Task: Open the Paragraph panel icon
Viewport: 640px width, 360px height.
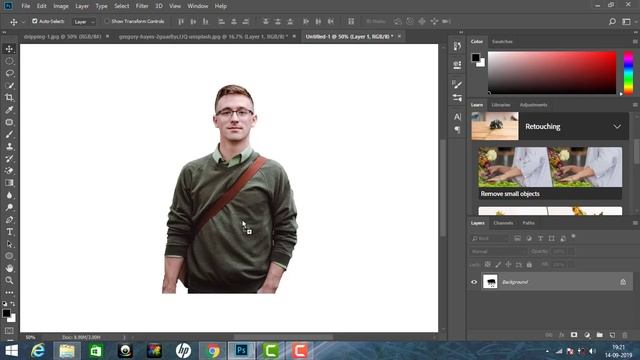Action: (x=457, y=129)
